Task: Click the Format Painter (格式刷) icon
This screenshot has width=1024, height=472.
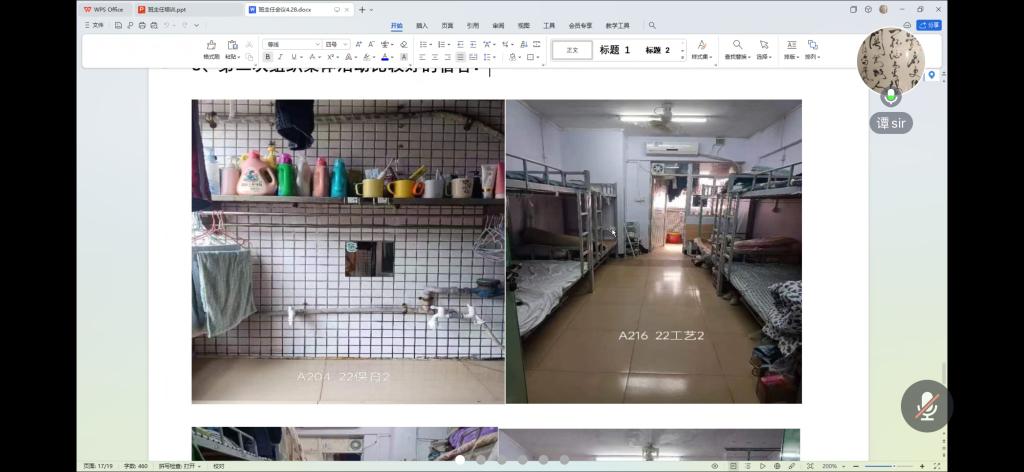Action: [211, 46]
